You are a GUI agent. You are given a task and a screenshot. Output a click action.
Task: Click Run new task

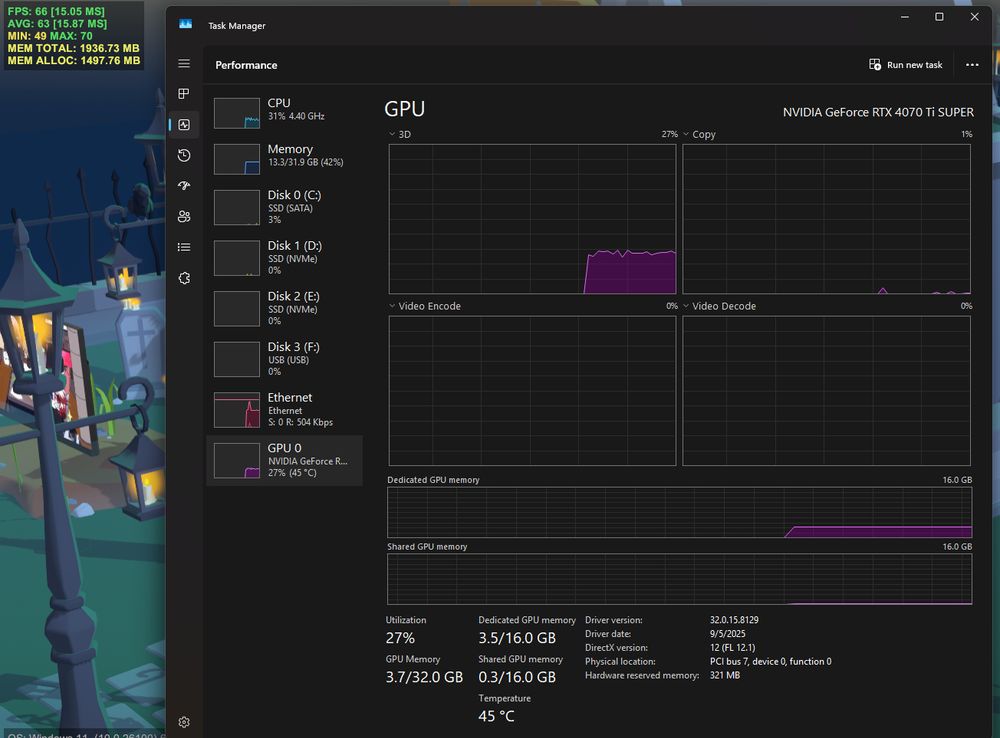905,64
